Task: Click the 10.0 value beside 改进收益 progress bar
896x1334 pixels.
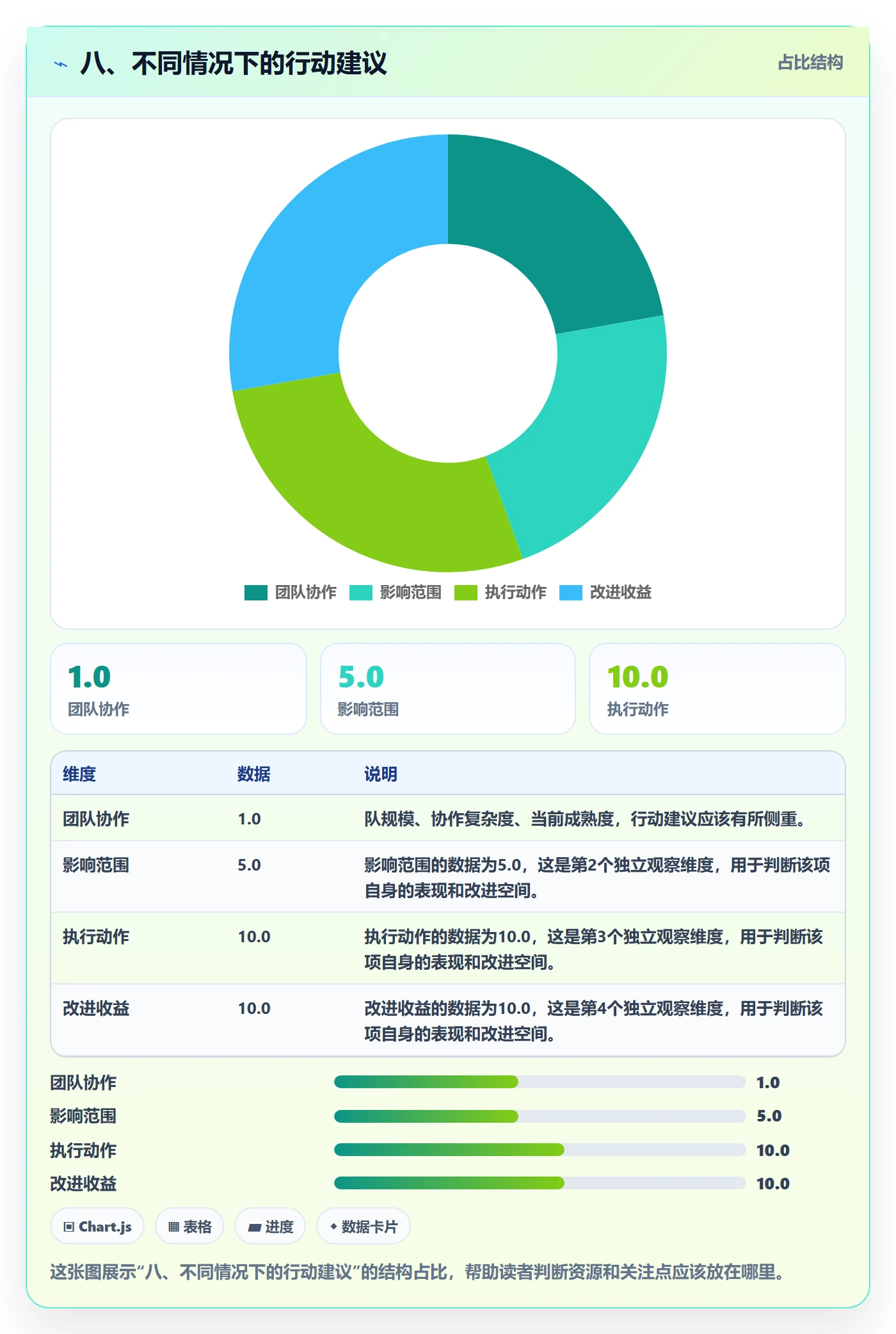Action: pos(773,1184)
